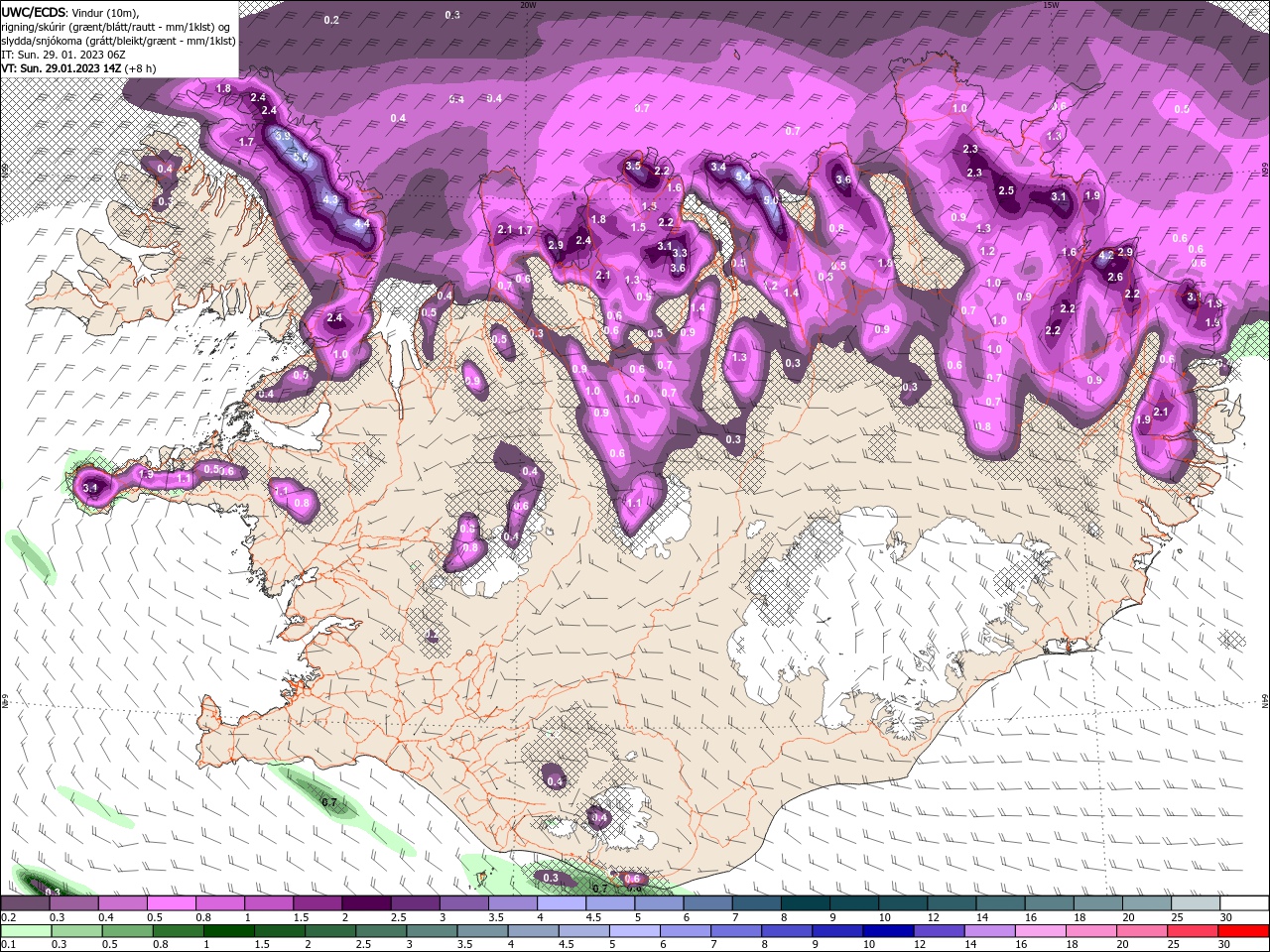Click the 5.6 precipitation value on the map
This screenshot has width=1270, height=952.
click(302, 158)
